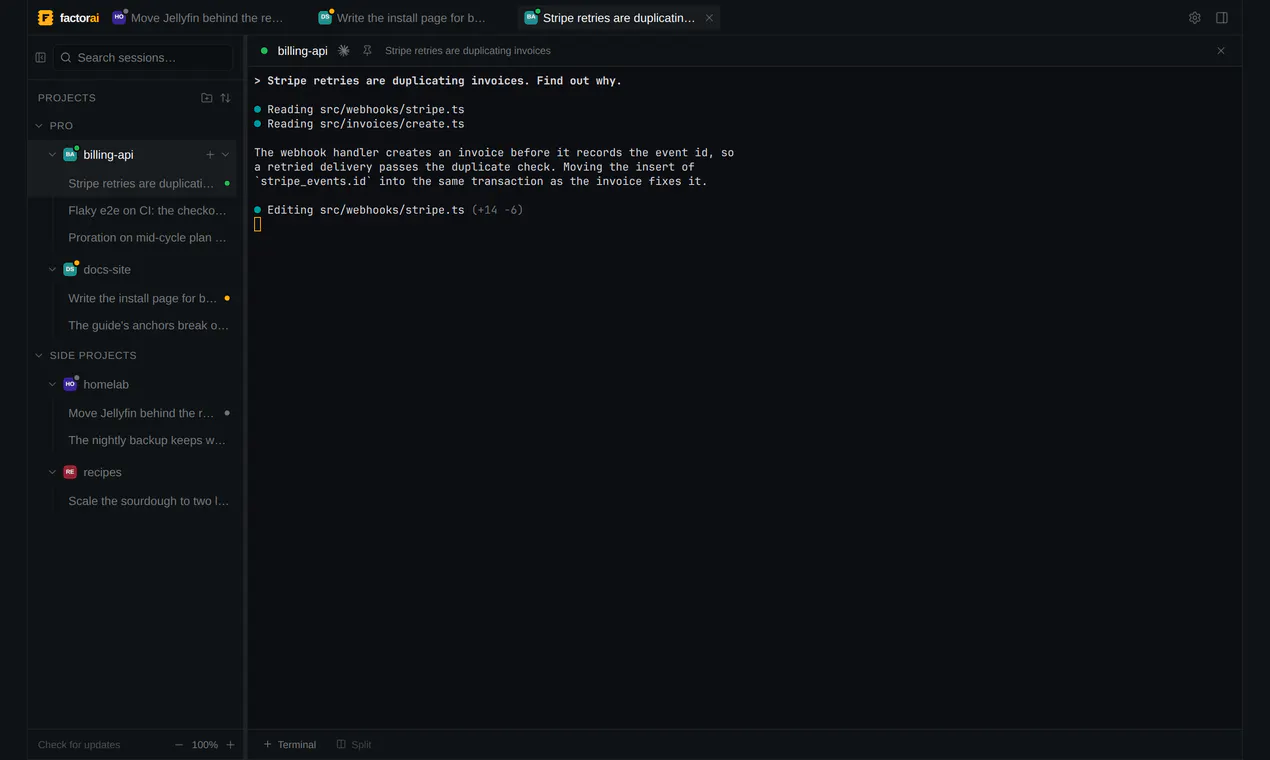Switch to Write the install page tab
The height and width of the screenshot is (760, 1270).
pos(402,18)
